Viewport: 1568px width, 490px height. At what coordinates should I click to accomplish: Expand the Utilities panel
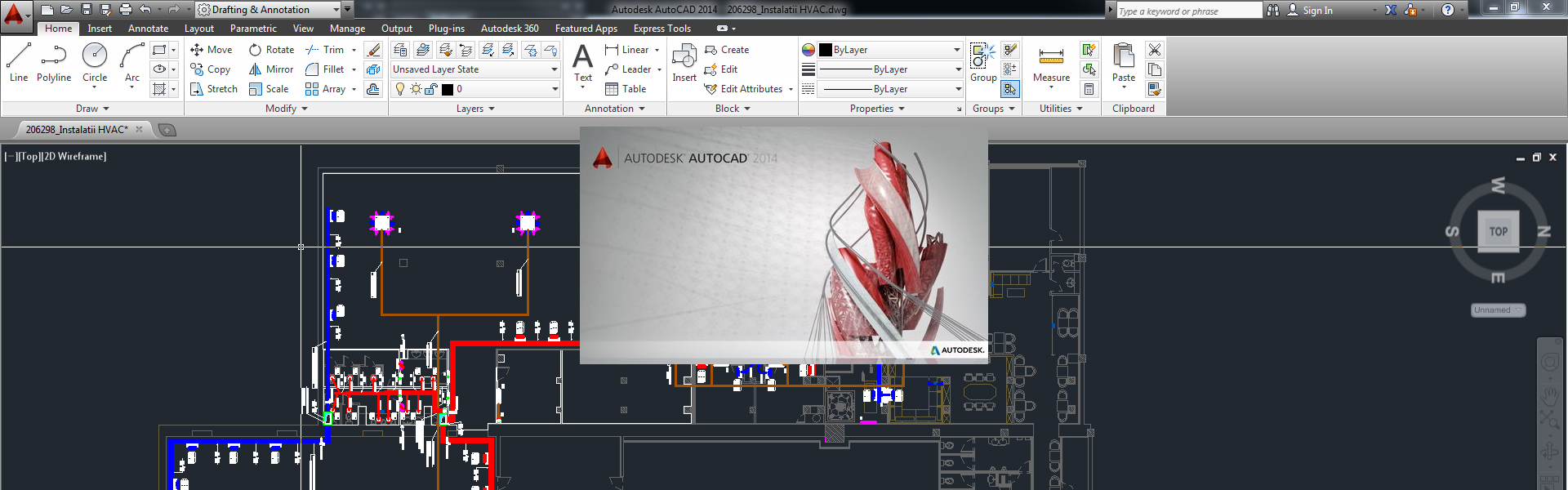coord(1061,109)
